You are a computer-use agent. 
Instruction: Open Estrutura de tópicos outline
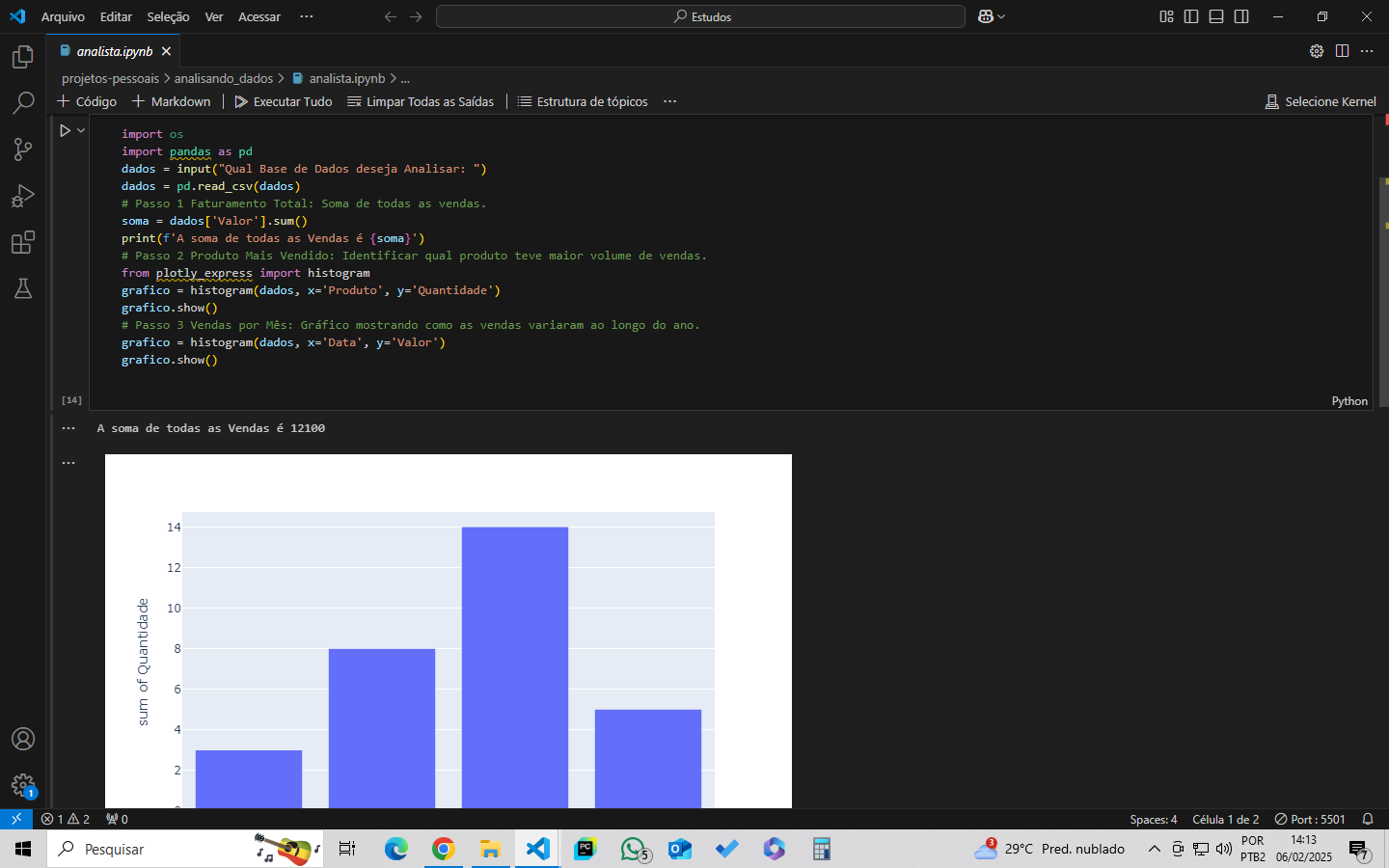[x=583, y=101]
